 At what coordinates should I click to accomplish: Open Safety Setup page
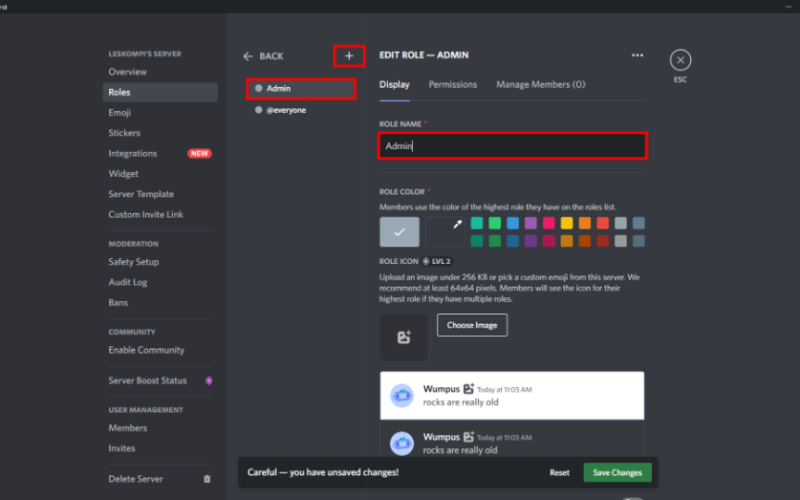[x=160, y=262]
